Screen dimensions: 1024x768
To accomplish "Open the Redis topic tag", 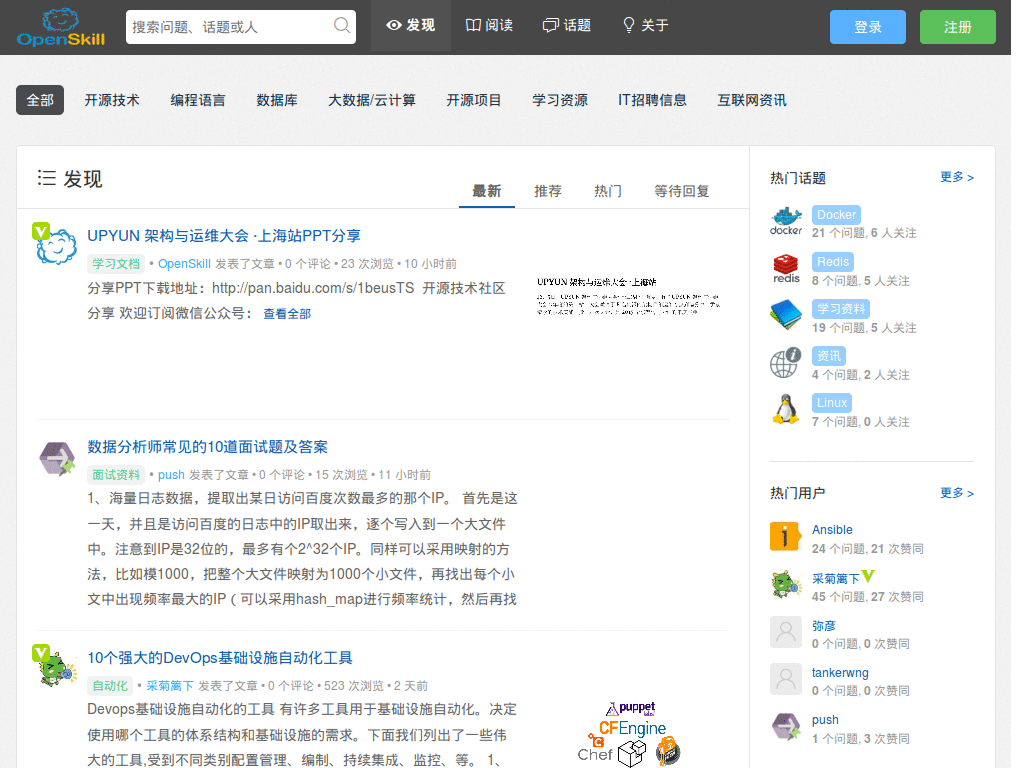I will click(x=833, y=262).
